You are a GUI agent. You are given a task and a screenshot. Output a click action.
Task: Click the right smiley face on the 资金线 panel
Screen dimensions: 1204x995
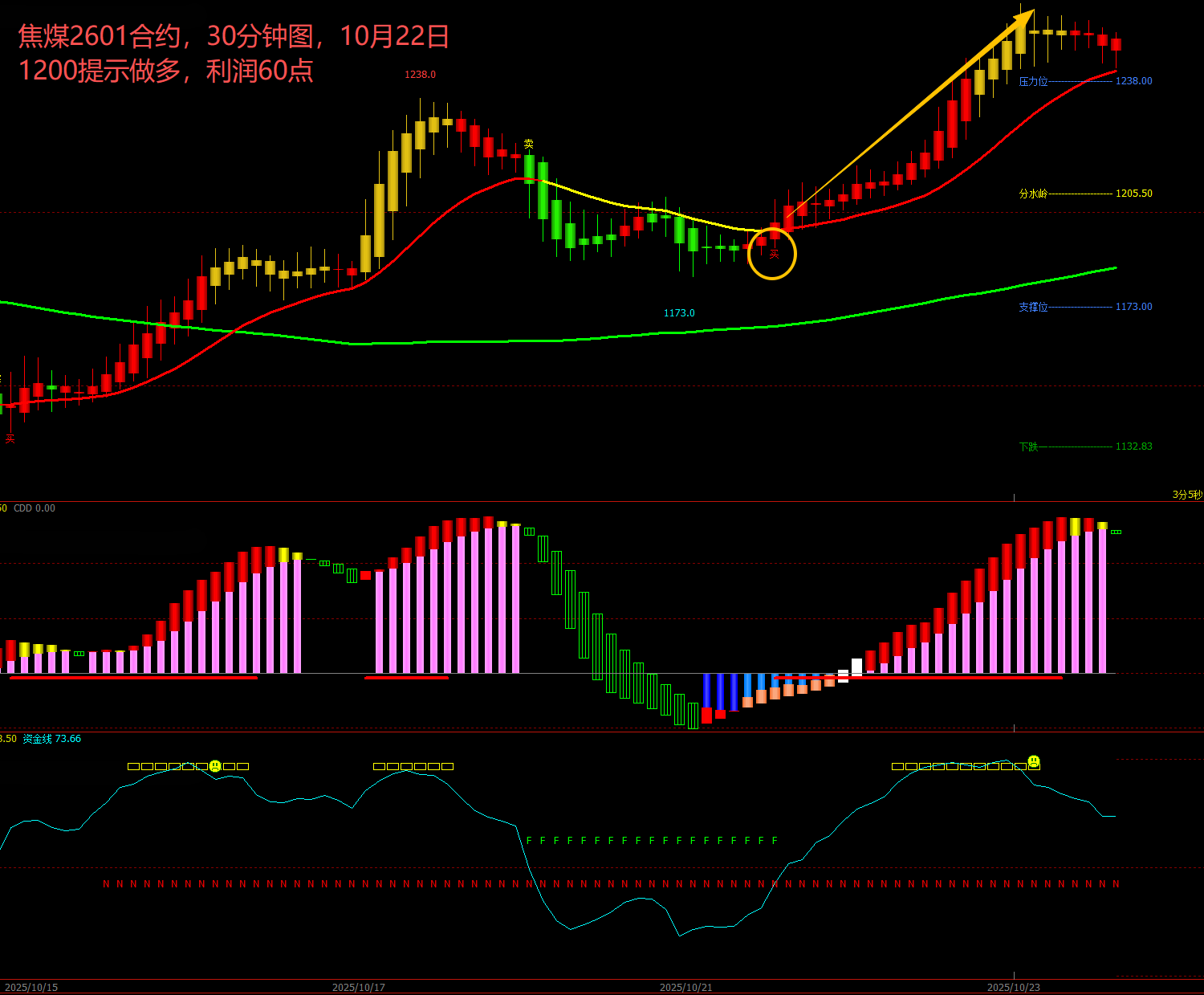tap(1034, 761)
